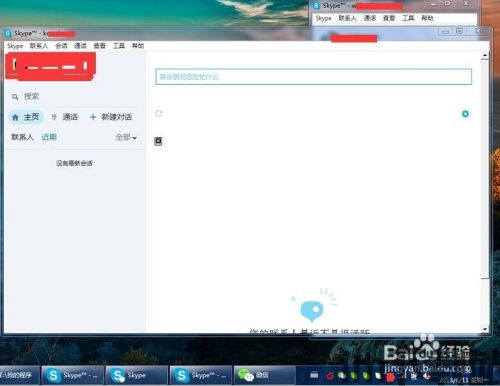Click the gear settings icon in home feed
This screenshot has height=386, width=500.
(465, 114)
